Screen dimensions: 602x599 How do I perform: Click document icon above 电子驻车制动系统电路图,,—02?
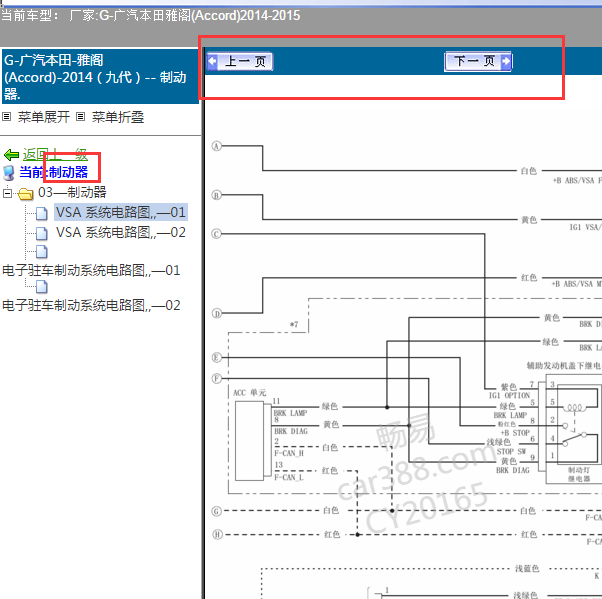[x=41, y=286]
